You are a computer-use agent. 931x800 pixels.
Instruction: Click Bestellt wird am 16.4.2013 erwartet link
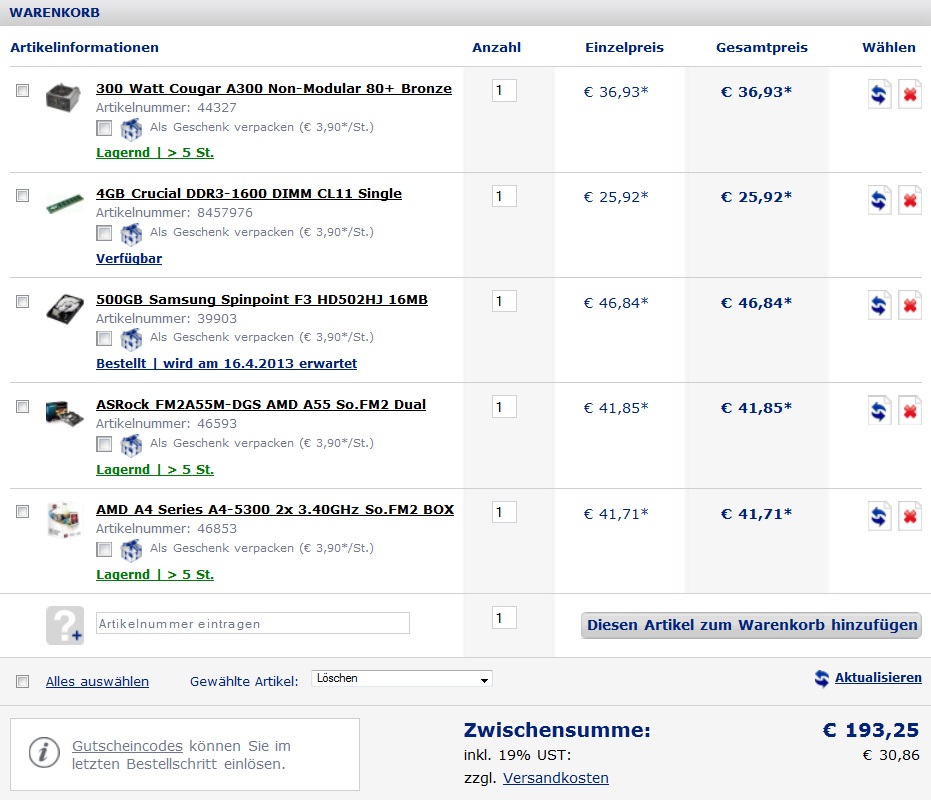tap(226, 363)
